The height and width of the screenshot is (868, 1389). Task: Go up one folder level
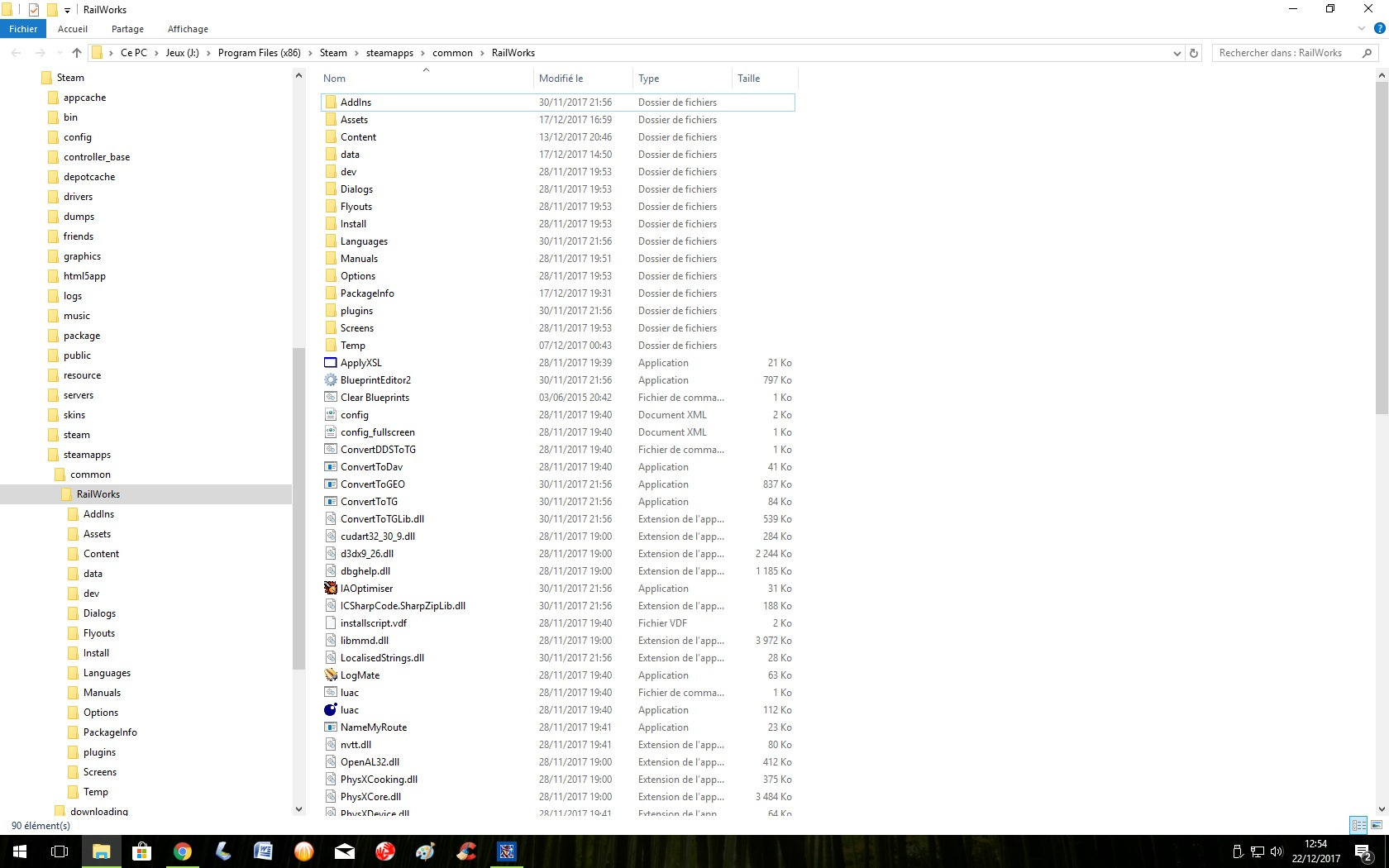tap(77, 53)
